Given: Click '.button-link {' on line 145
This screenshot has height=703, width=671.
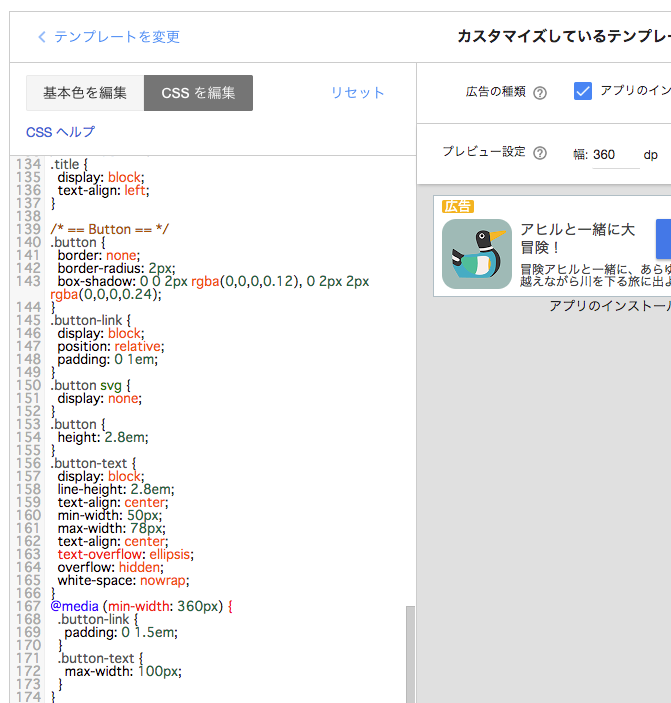Looking at the screenshot, I should (91, 320).
